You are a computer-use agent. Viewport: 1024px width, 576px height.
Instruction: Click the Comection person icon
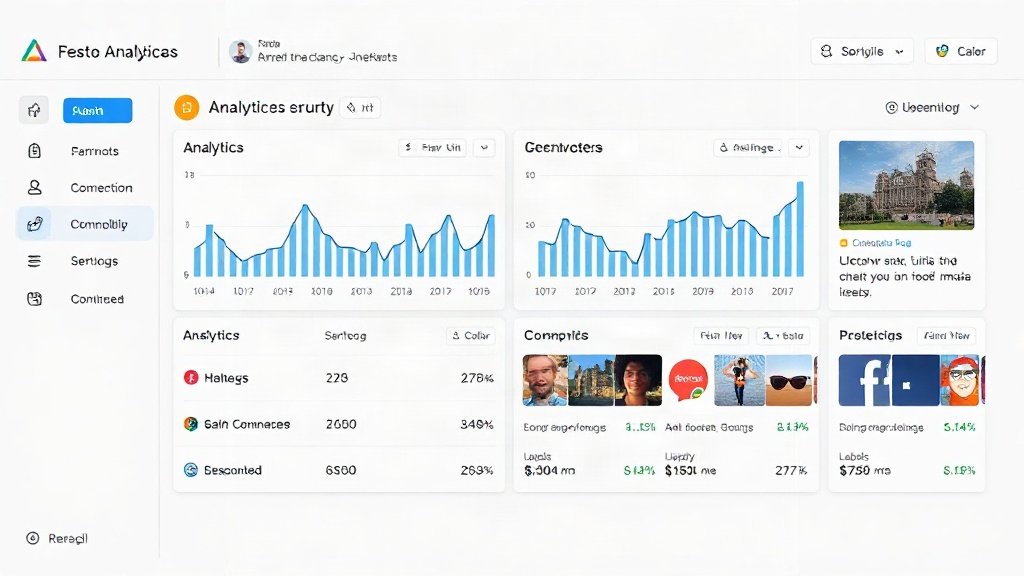coord(35,187)
